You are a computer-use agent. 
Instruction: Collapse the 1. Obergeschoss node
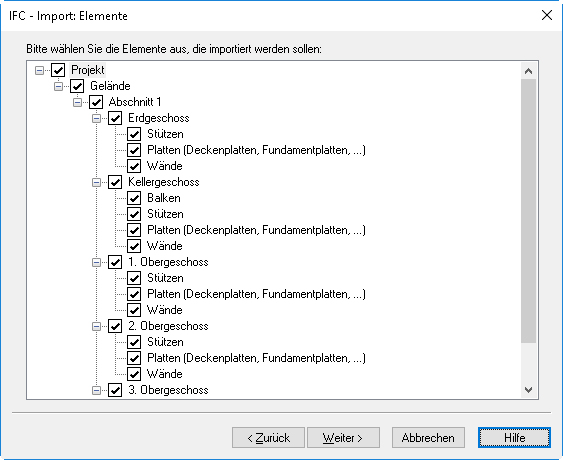97,262
